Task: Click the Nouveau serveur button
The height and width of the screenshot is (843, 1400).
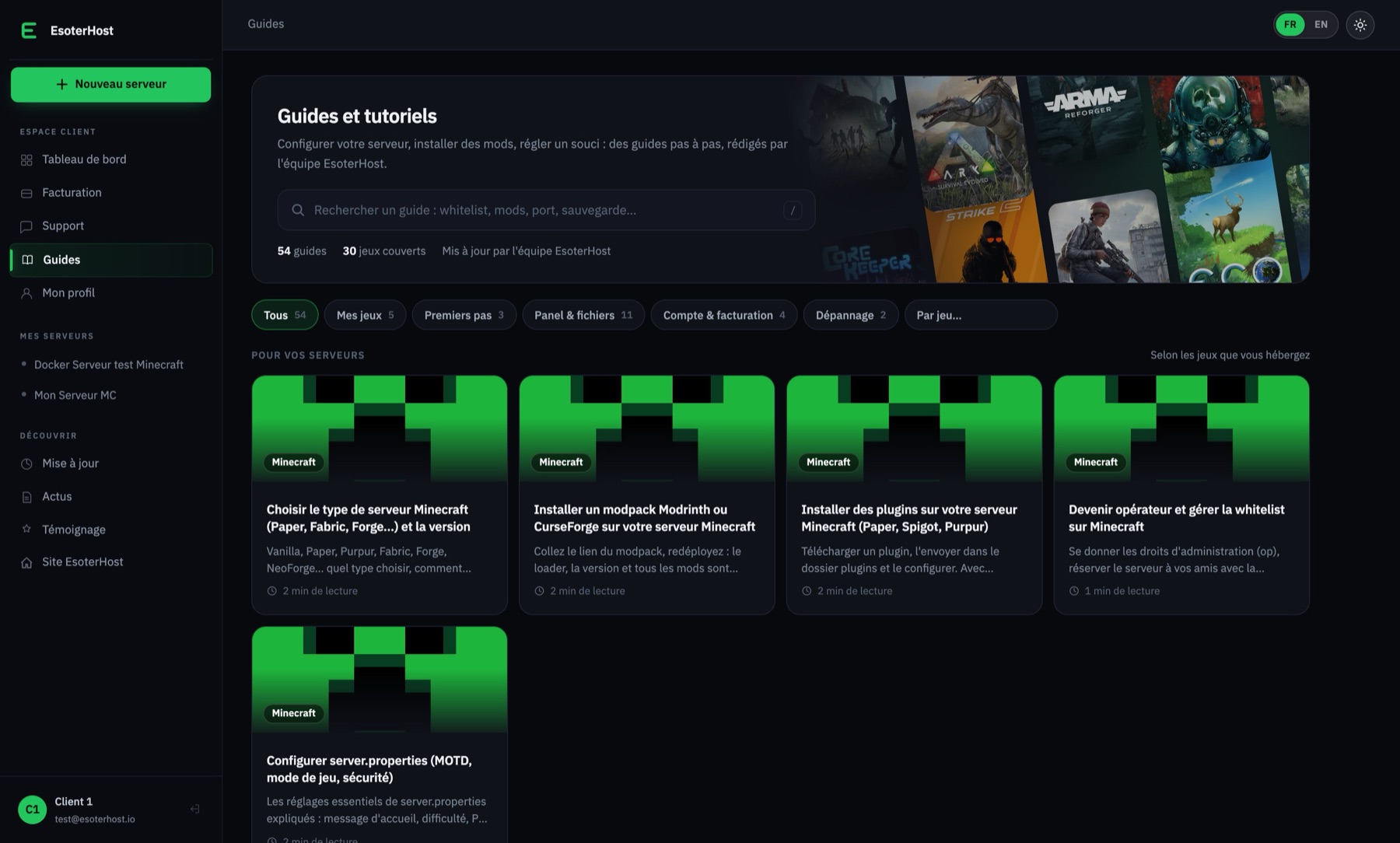Action: [110, 84]
